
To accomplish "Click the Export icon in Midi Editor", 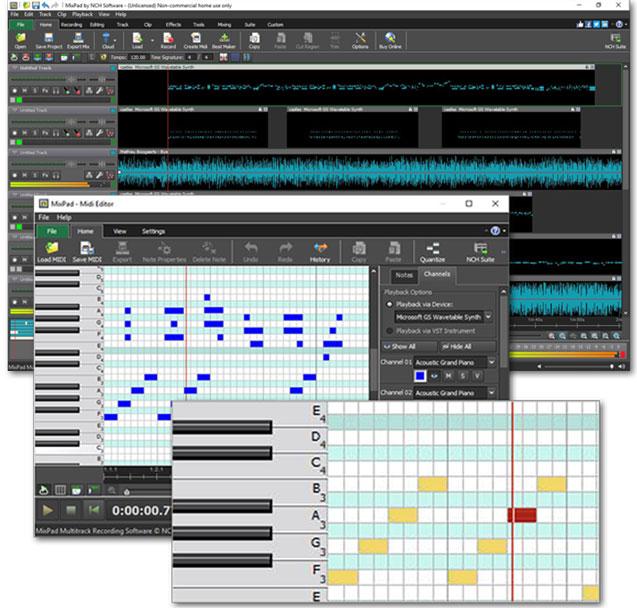I will point(122,252).
